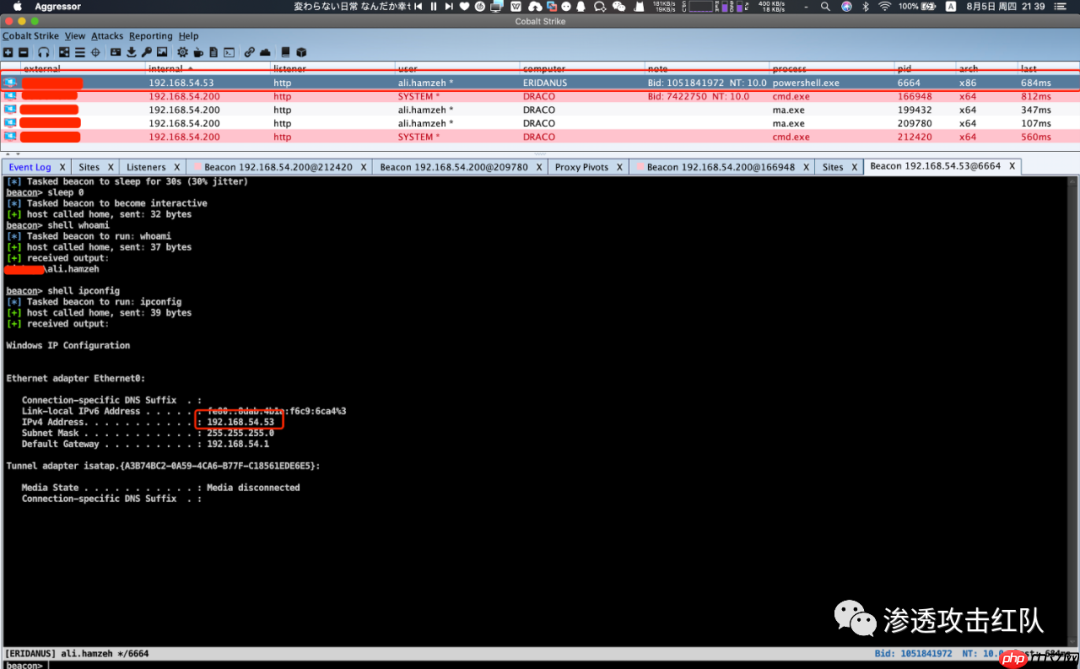The width and height of the screenshot is (1080, 669).
Task: Sort by the external column header
Action: (x=83, y=69)
